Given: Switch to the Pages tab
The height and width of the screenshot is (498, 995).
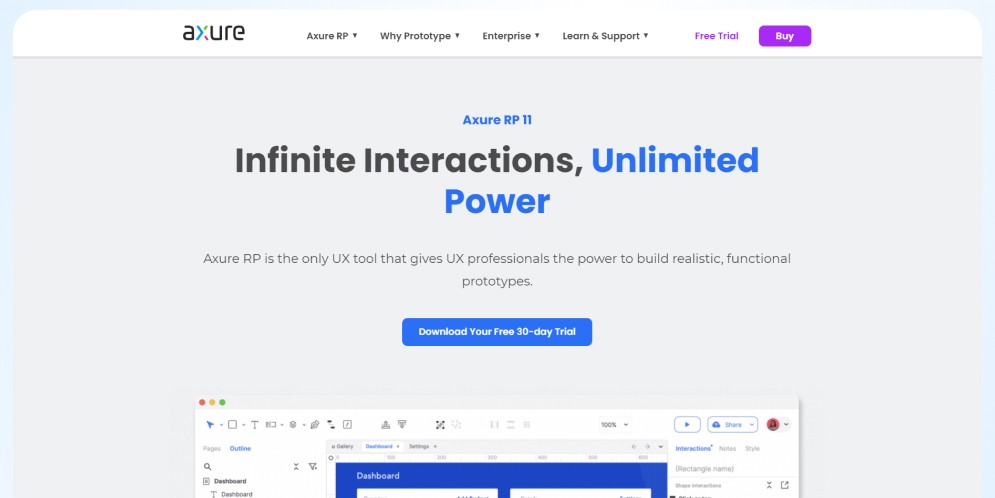Looking at the screenshot, I should [212, 449].
